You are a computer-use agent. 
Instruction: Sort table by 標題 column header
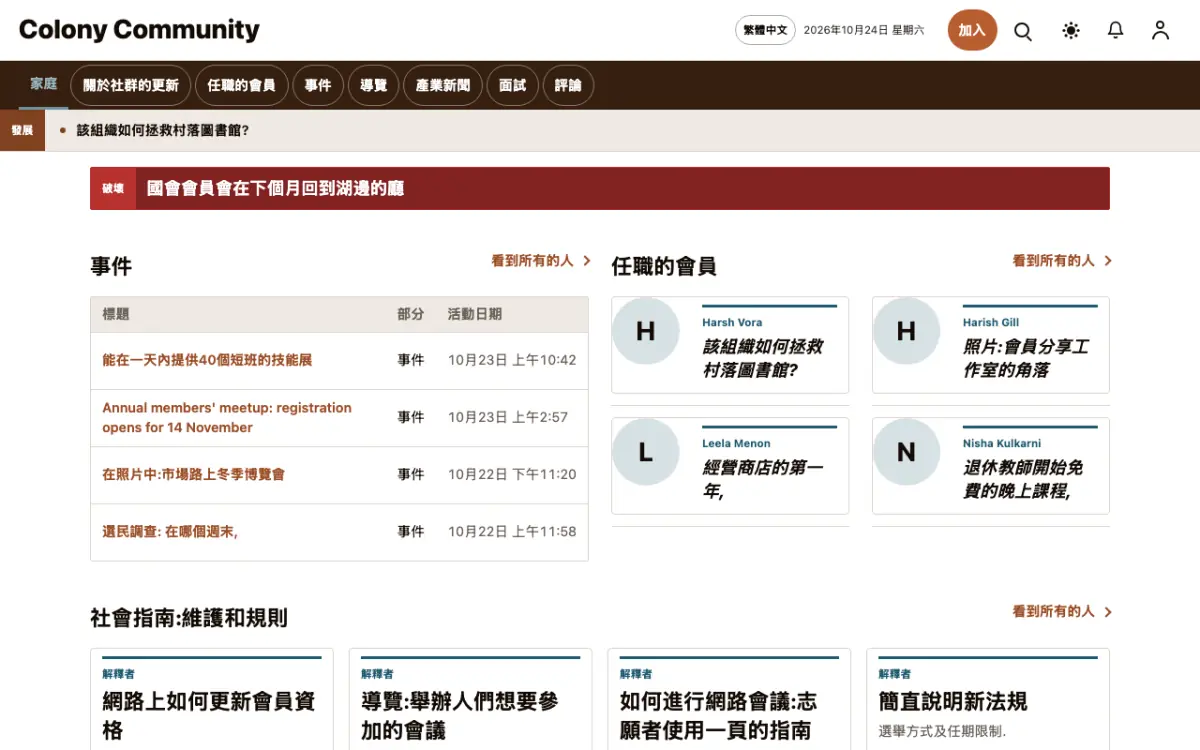point(116,314)
